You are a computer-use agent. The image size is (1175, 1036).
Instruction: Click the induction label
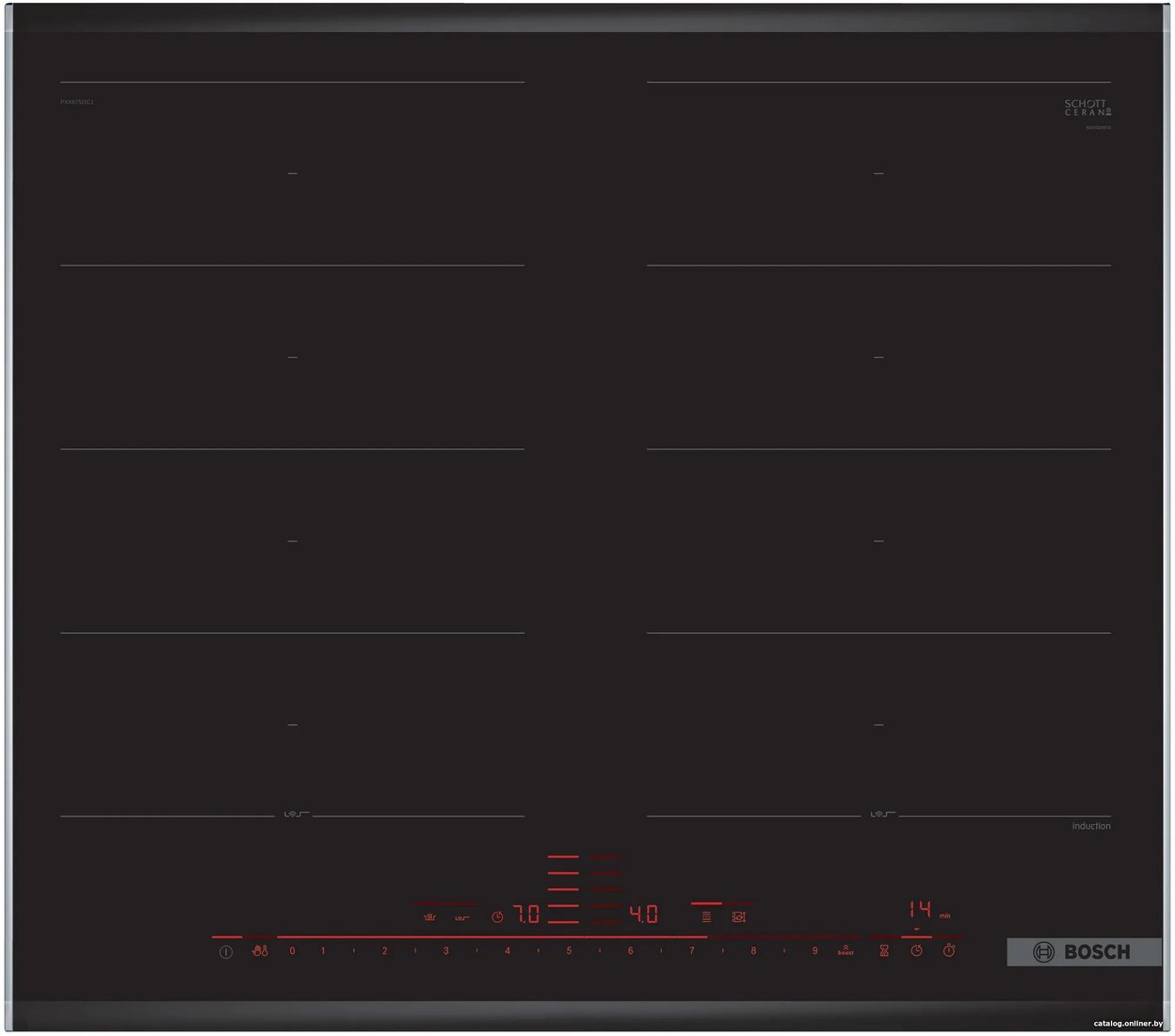[x=1091, y=826]
